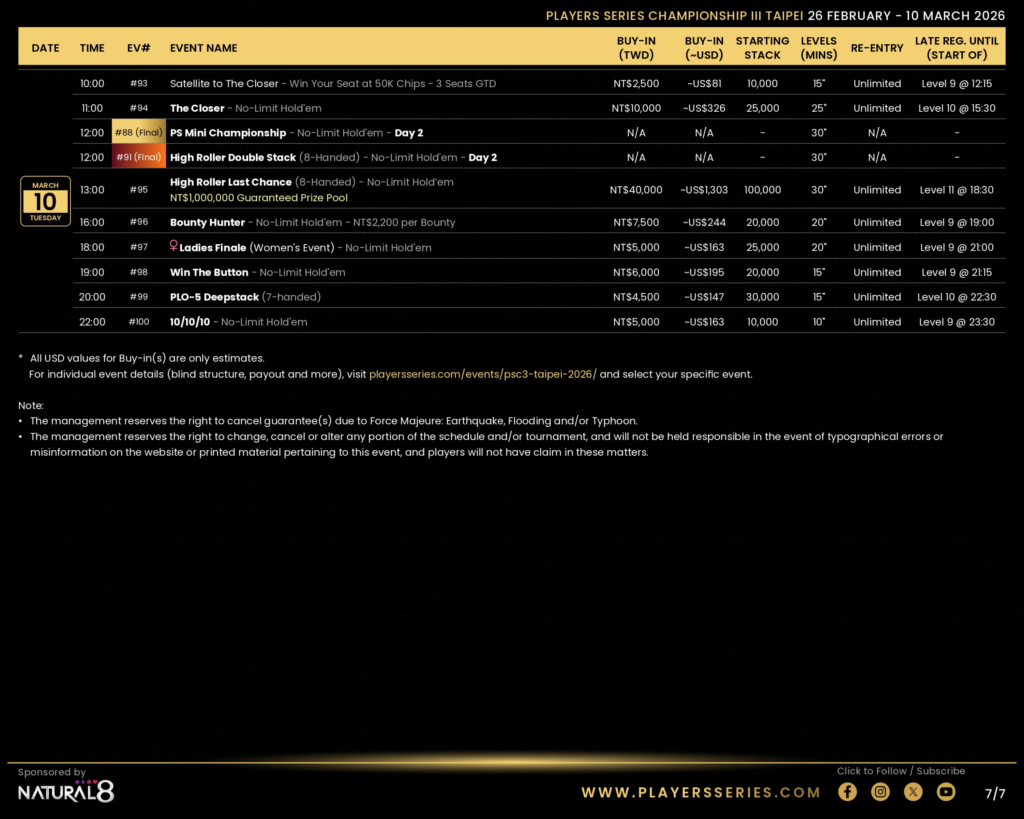Click the #88 (Final) event badge
This screenshot has height=819, width=1024.
(138, 133)
